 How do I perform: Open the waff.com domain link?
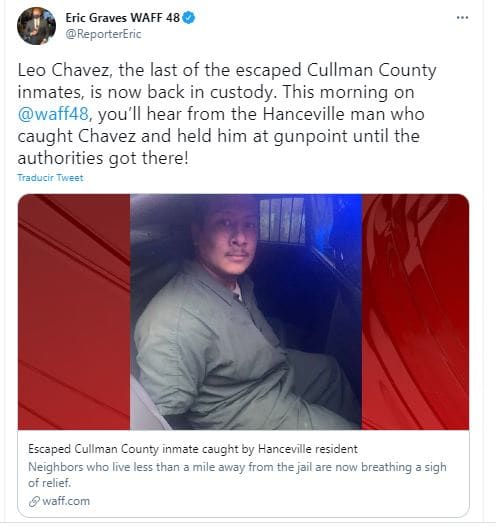(x=66, y=501)
